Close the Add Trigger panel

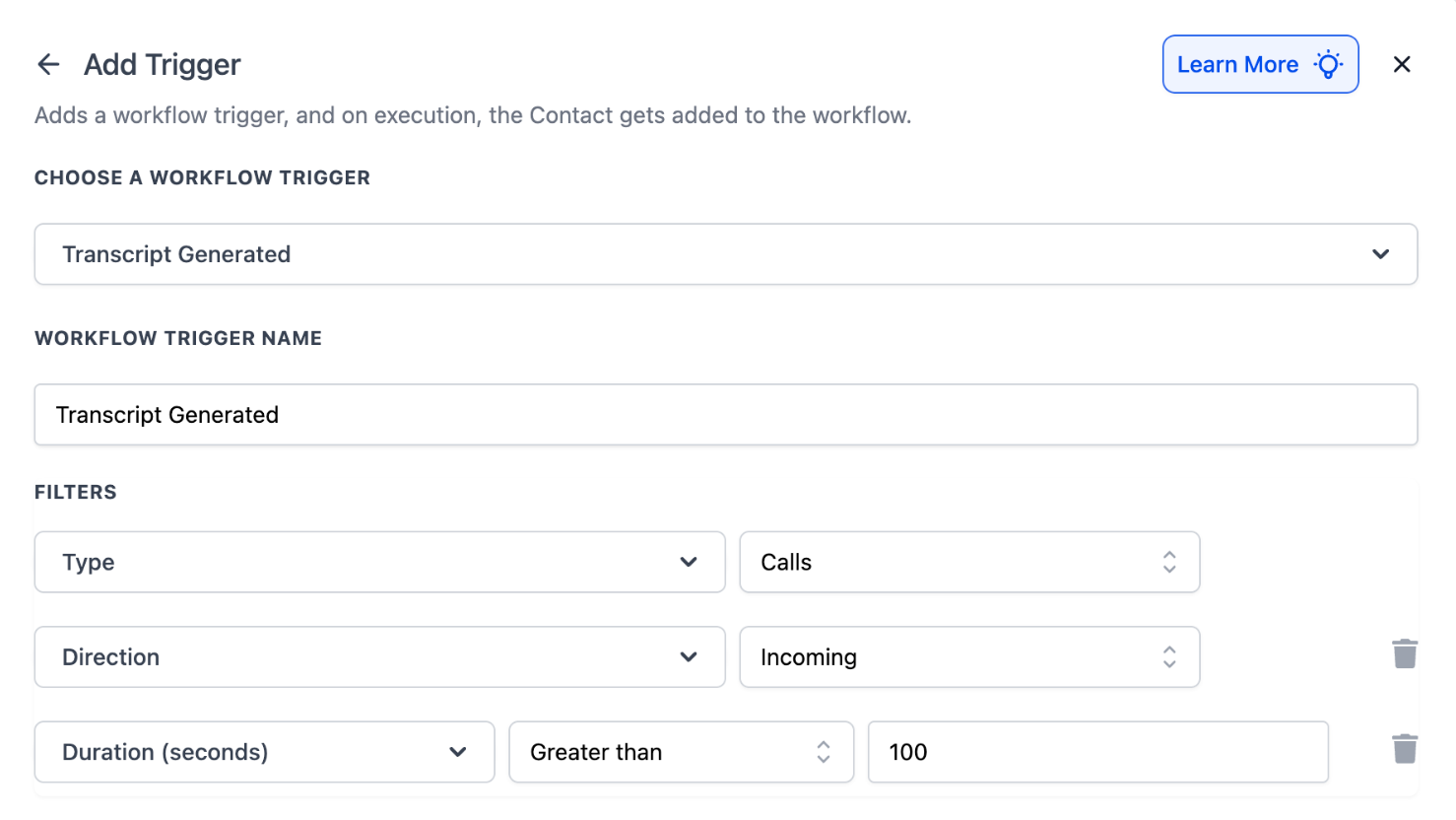point(1402,65)
